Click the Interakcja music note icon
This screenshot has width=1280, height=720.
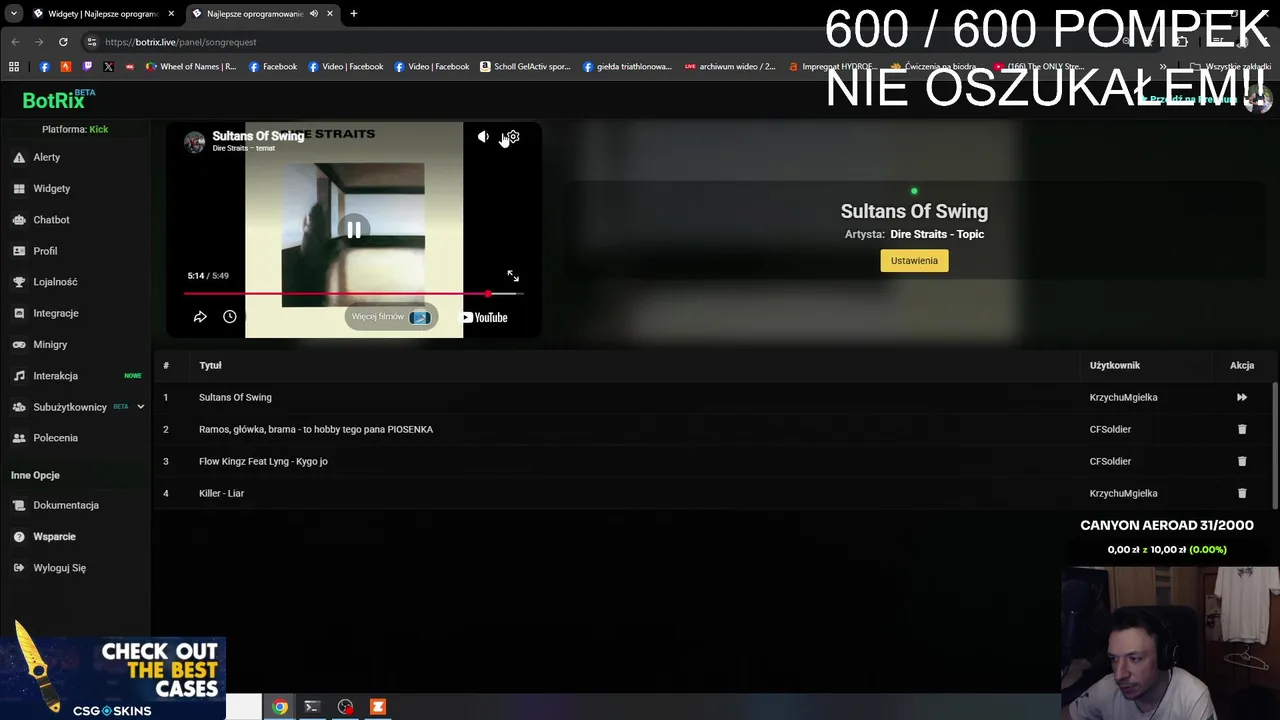[19, 376]
